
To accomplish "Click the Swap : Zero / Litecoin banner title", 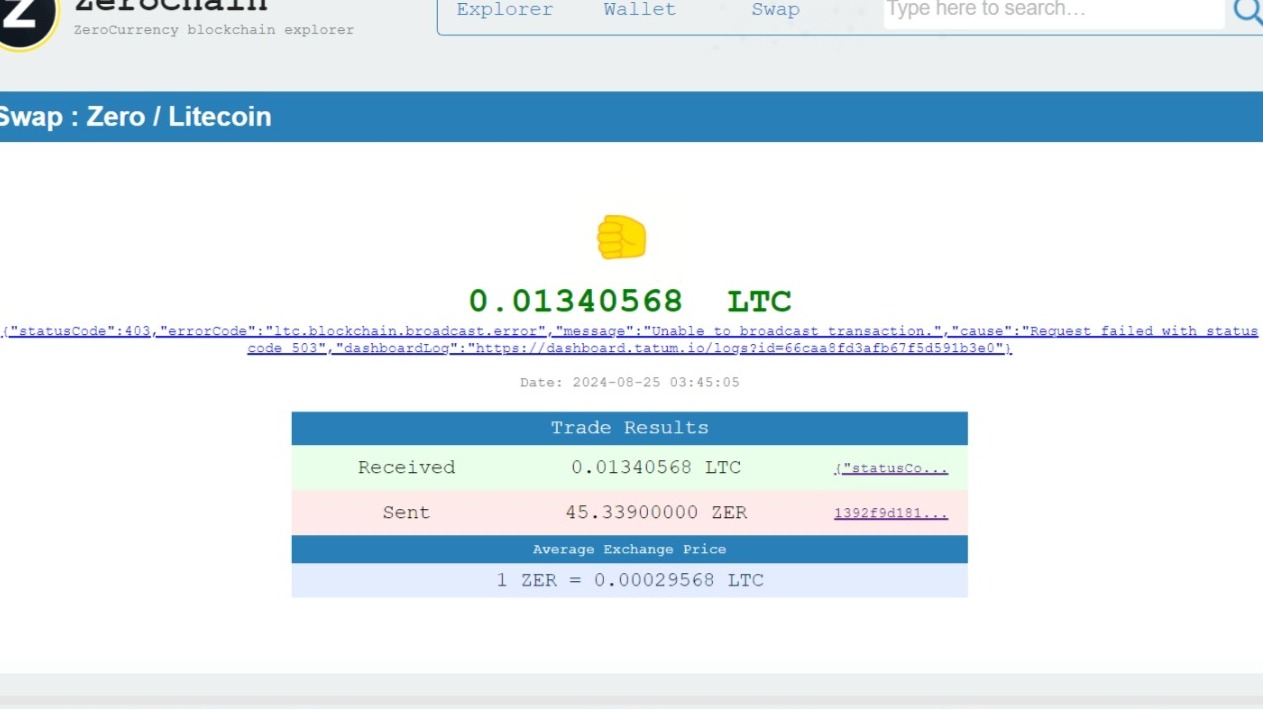I will tap(135, 117).
